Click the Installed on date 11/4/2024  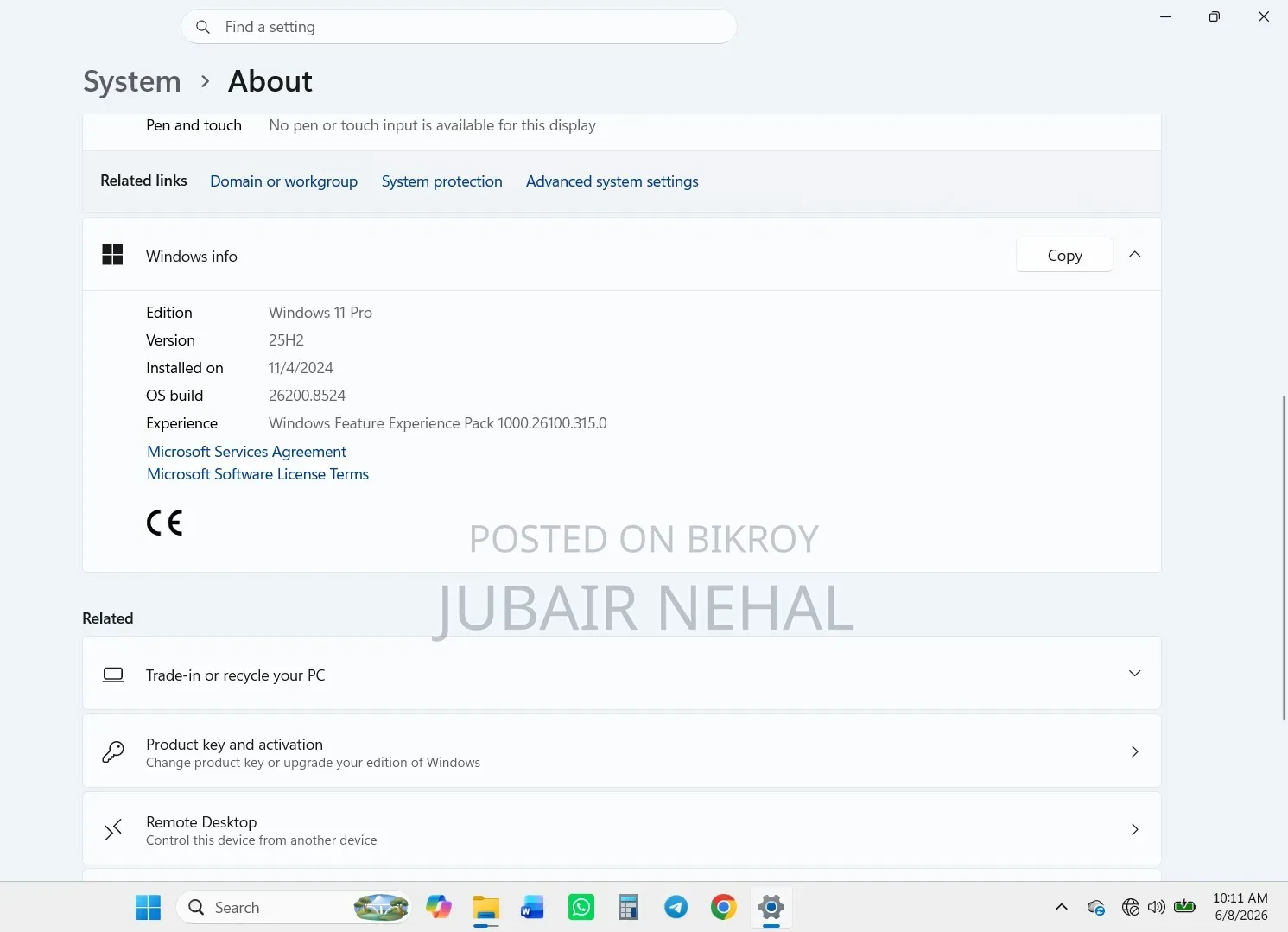[301, 368]
